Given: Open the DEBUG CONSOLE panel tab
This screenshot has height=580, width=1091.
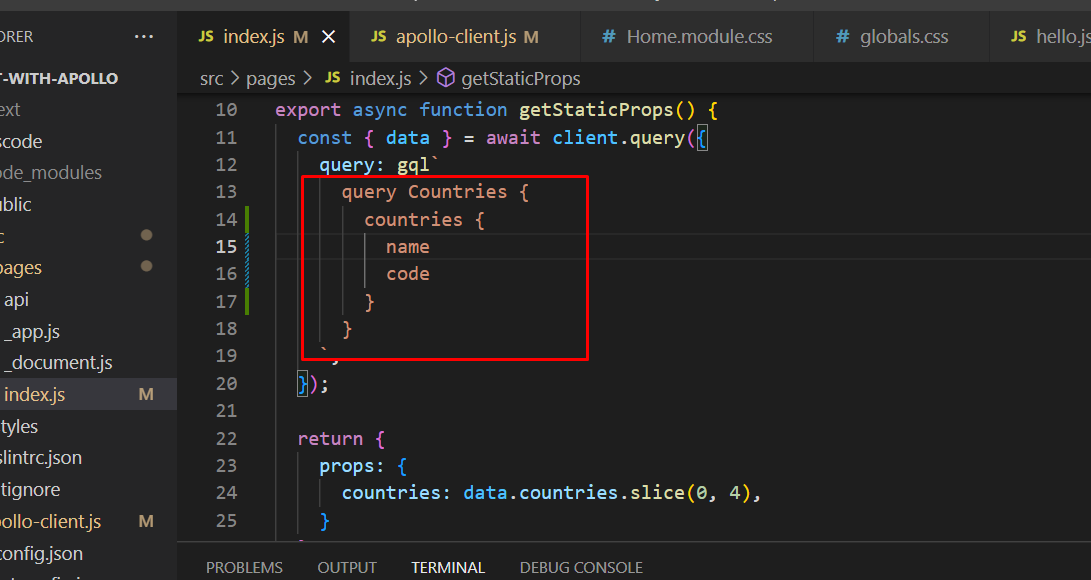Looking at the screenshot, I should (x=581, y=567).
